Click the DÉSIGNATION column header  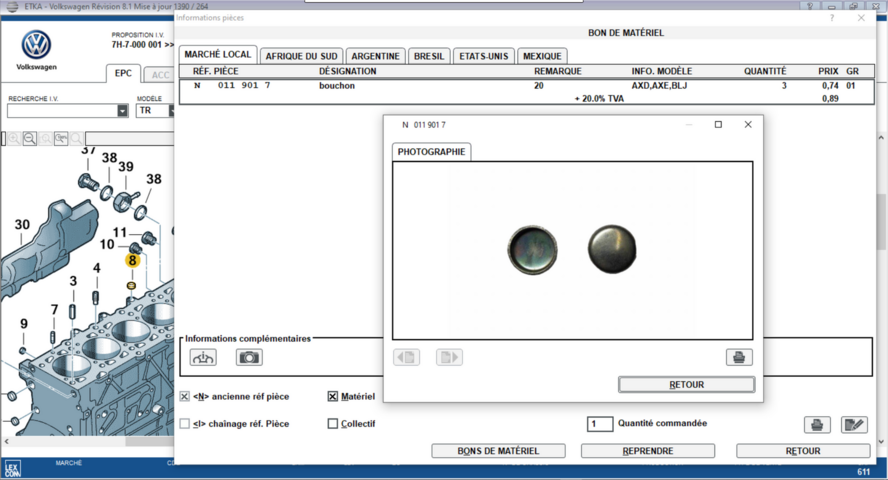(347, 71)
